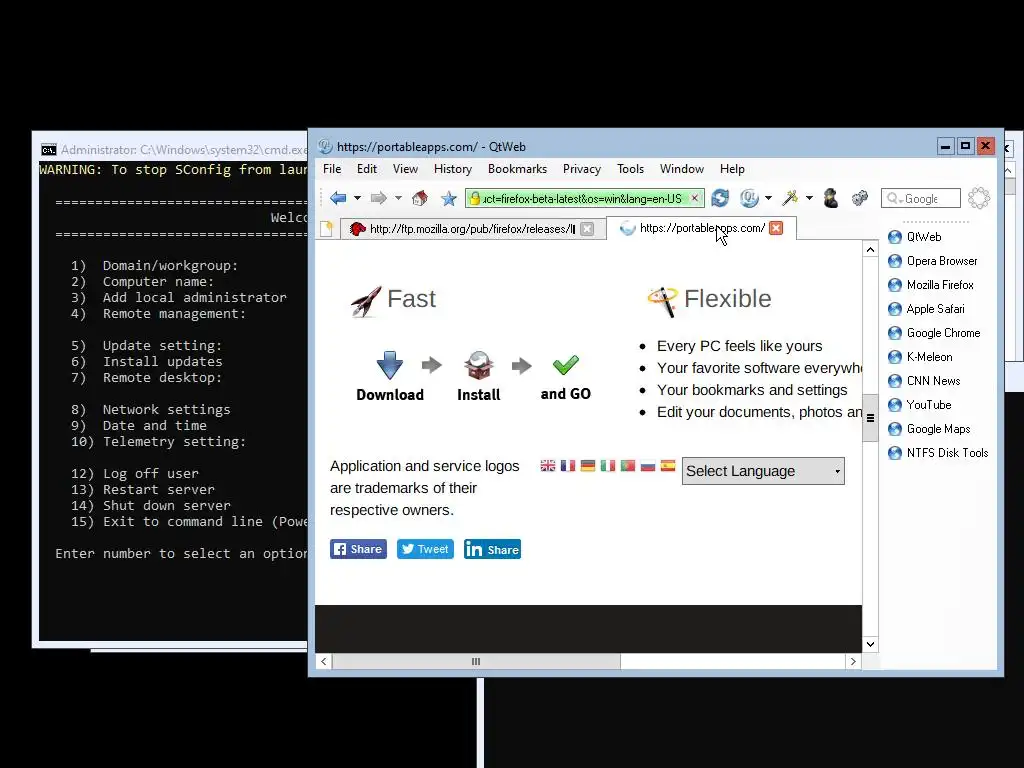The height and width of the screenshot is (768, 1024).
Task: Click the address bar URL field
Action: (583, 199)
